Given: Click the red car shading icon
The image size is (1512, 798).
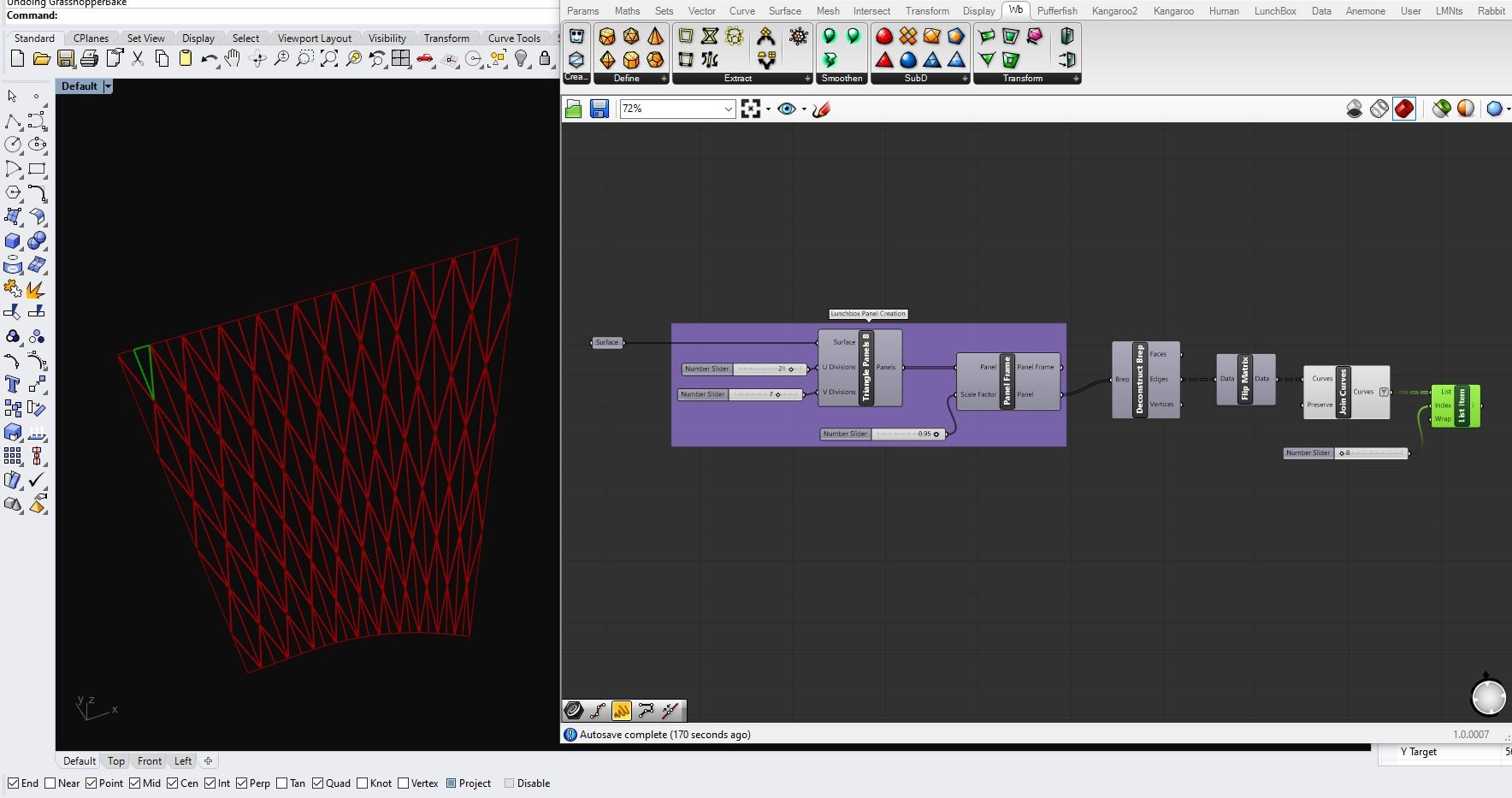Looking at the screenshot, I should tap(425, 58).
